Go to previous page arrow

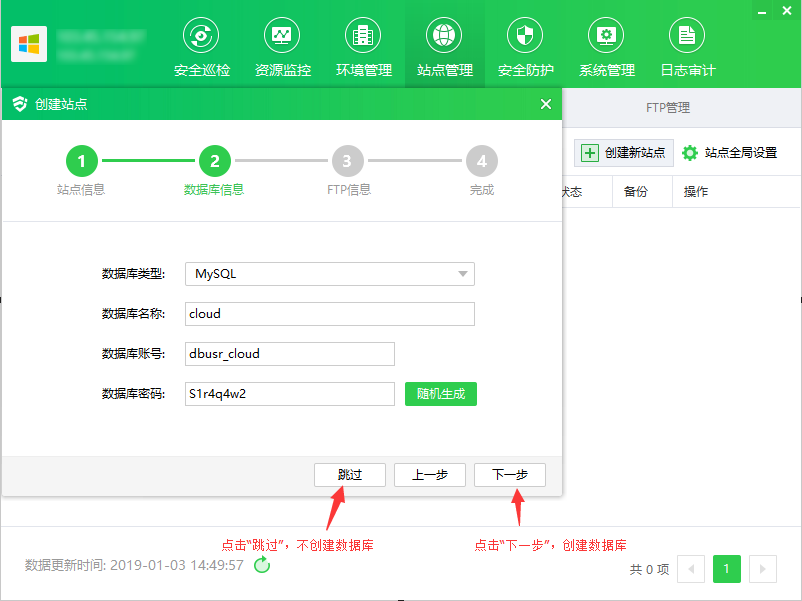tap(691, 569)
